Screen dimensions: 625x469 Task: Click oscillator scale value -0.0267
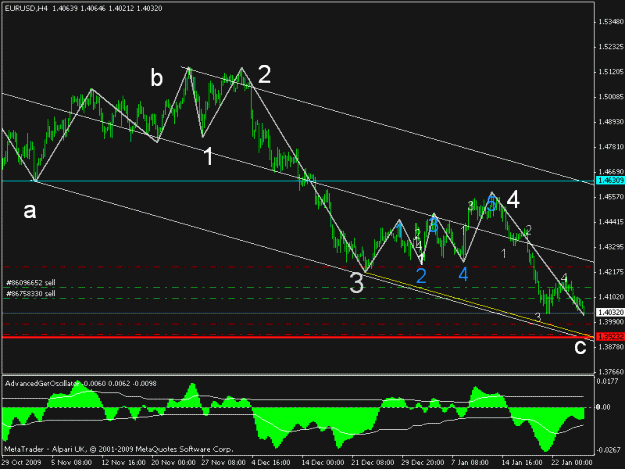[609, 450]
